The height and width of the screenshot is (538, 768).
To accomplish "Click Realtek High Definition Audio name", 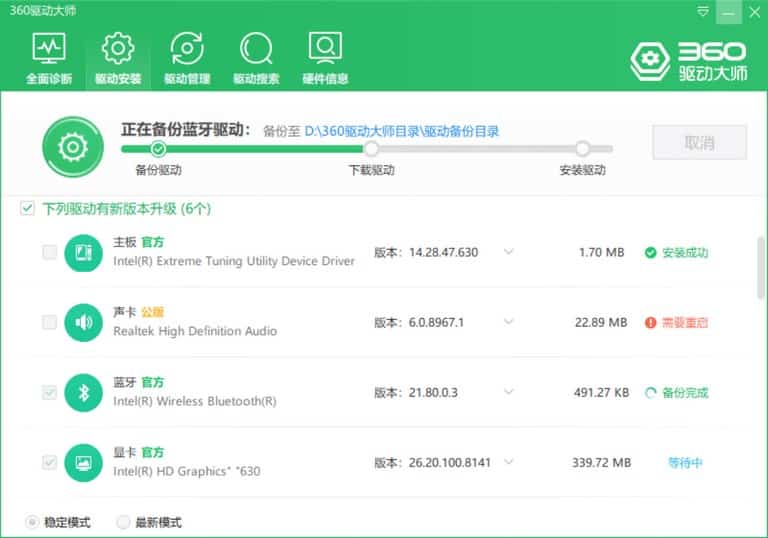I will (195, 331).
